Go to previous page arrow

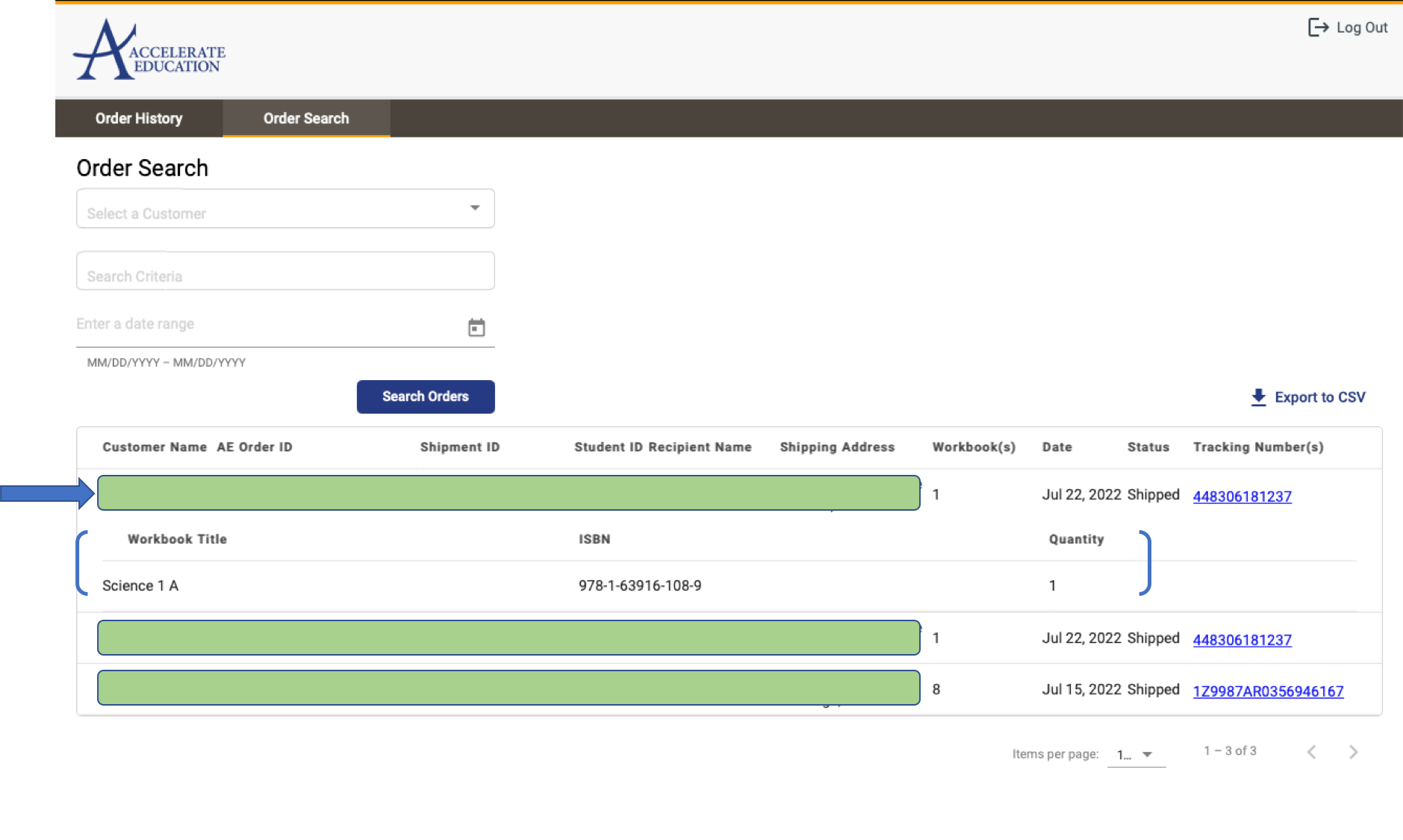coord(1311,752)
